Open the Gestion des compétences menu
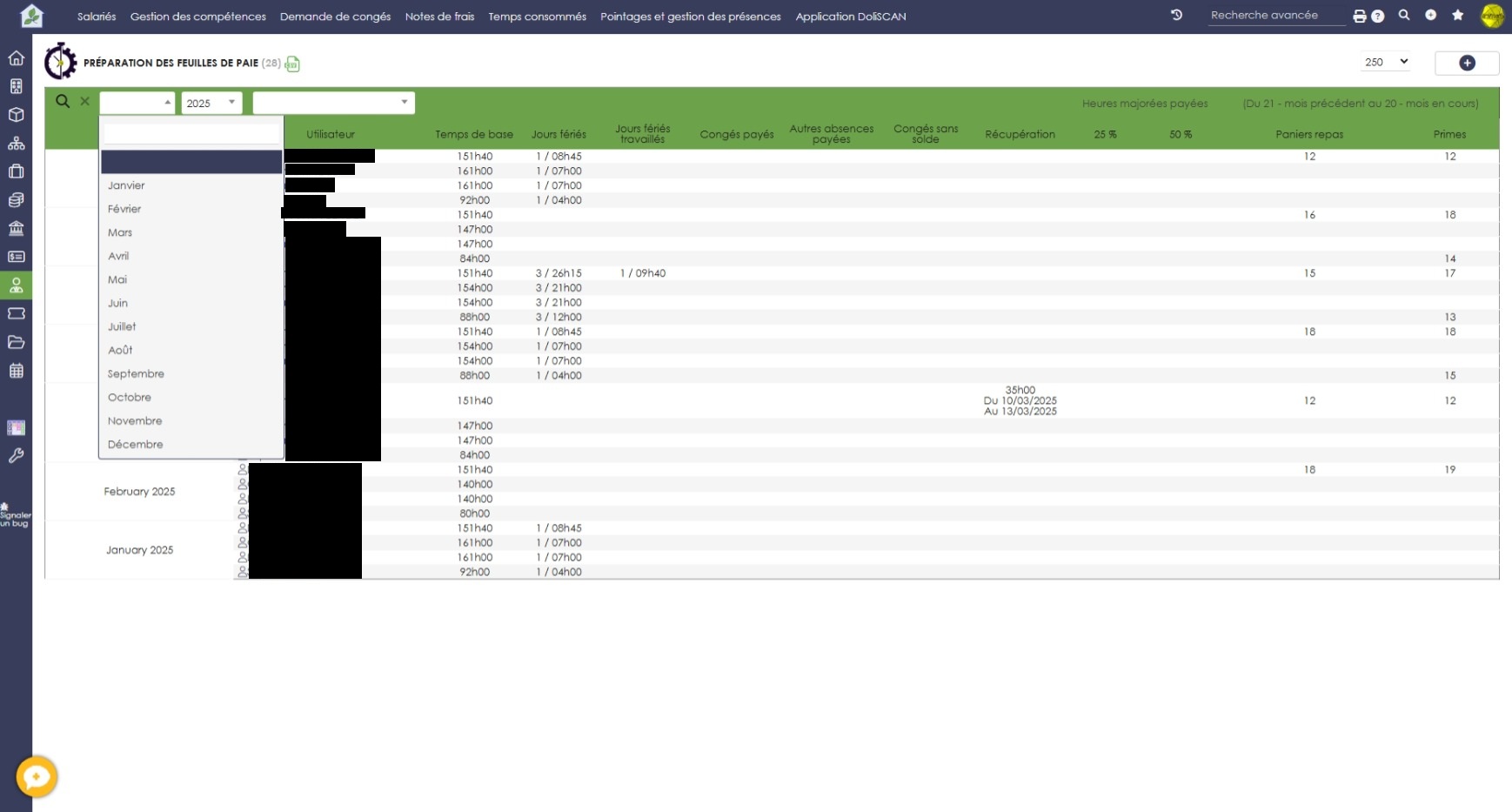This screenshot has width=1512, height=812. click(x=198, y=17)
